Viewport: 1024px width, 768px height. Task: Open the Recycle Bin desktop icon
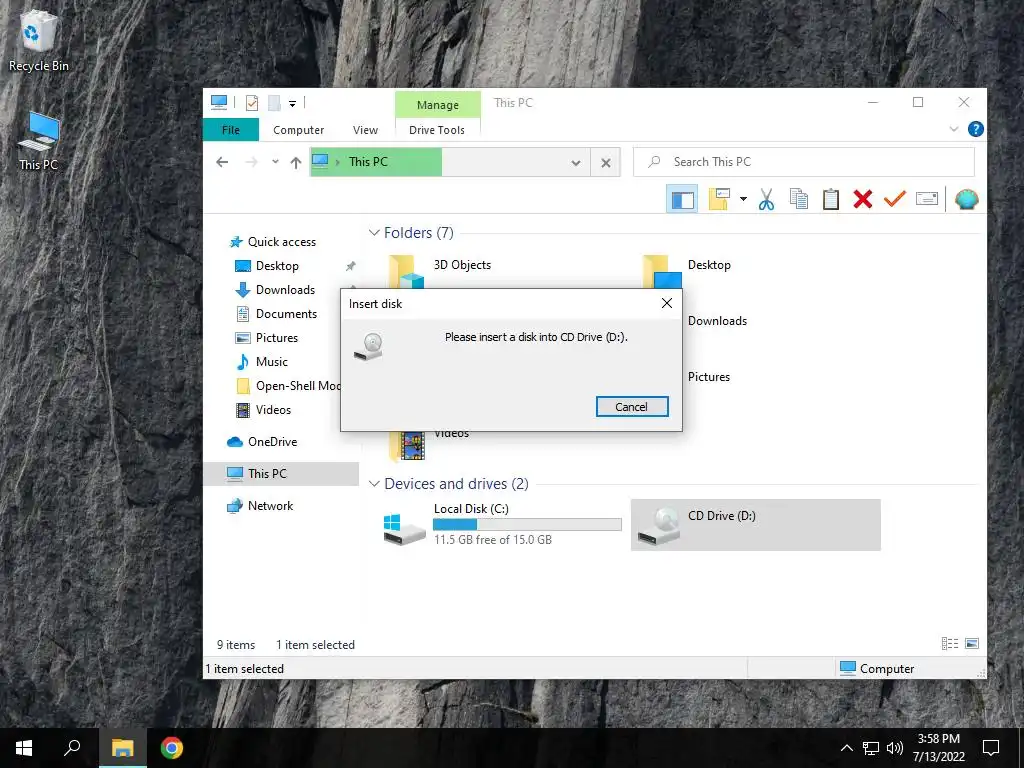click(38, 40)
